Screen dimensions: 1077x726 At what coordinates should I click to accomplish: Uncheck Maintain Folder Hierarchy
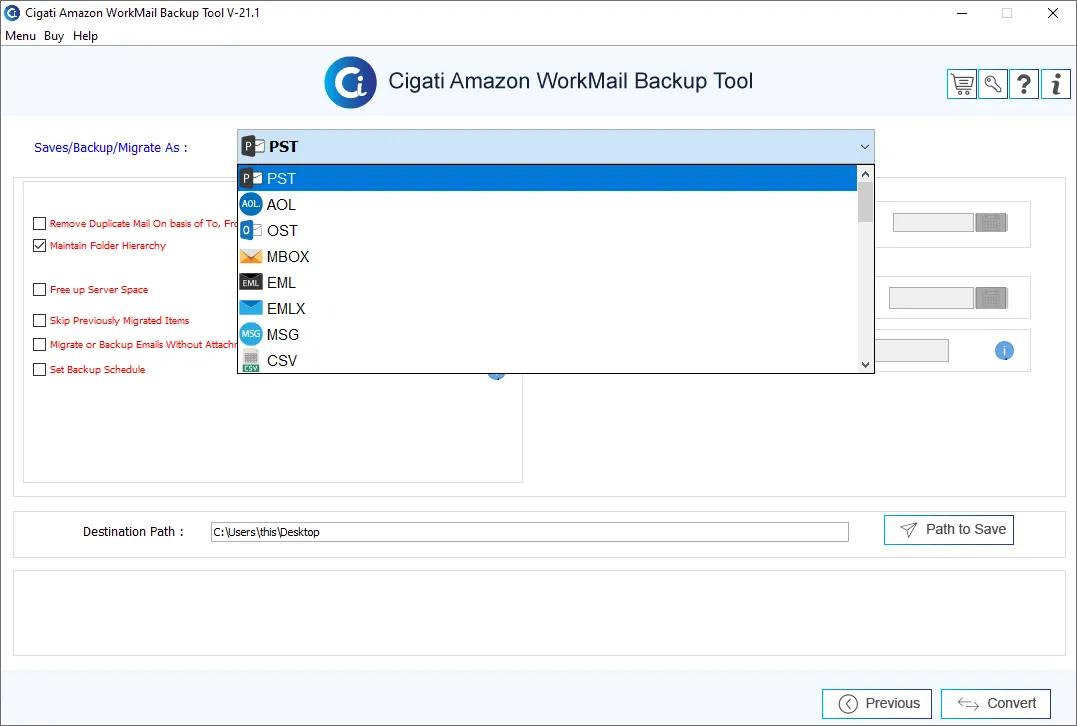tap(39, 245)
